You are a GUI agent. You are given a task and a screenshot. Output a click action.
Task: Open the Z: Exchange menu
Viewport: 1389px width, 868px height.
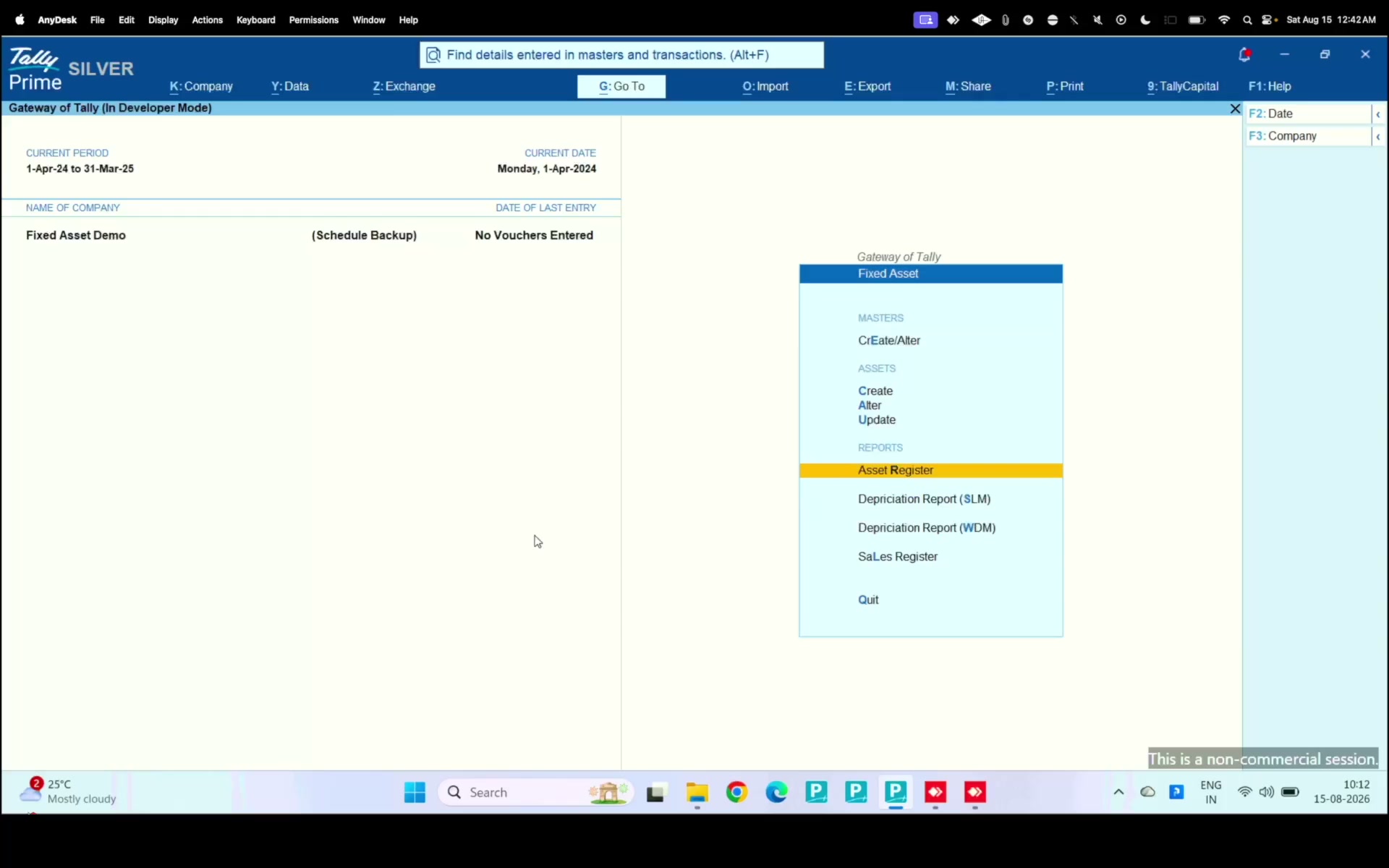[x=404, y=86]
